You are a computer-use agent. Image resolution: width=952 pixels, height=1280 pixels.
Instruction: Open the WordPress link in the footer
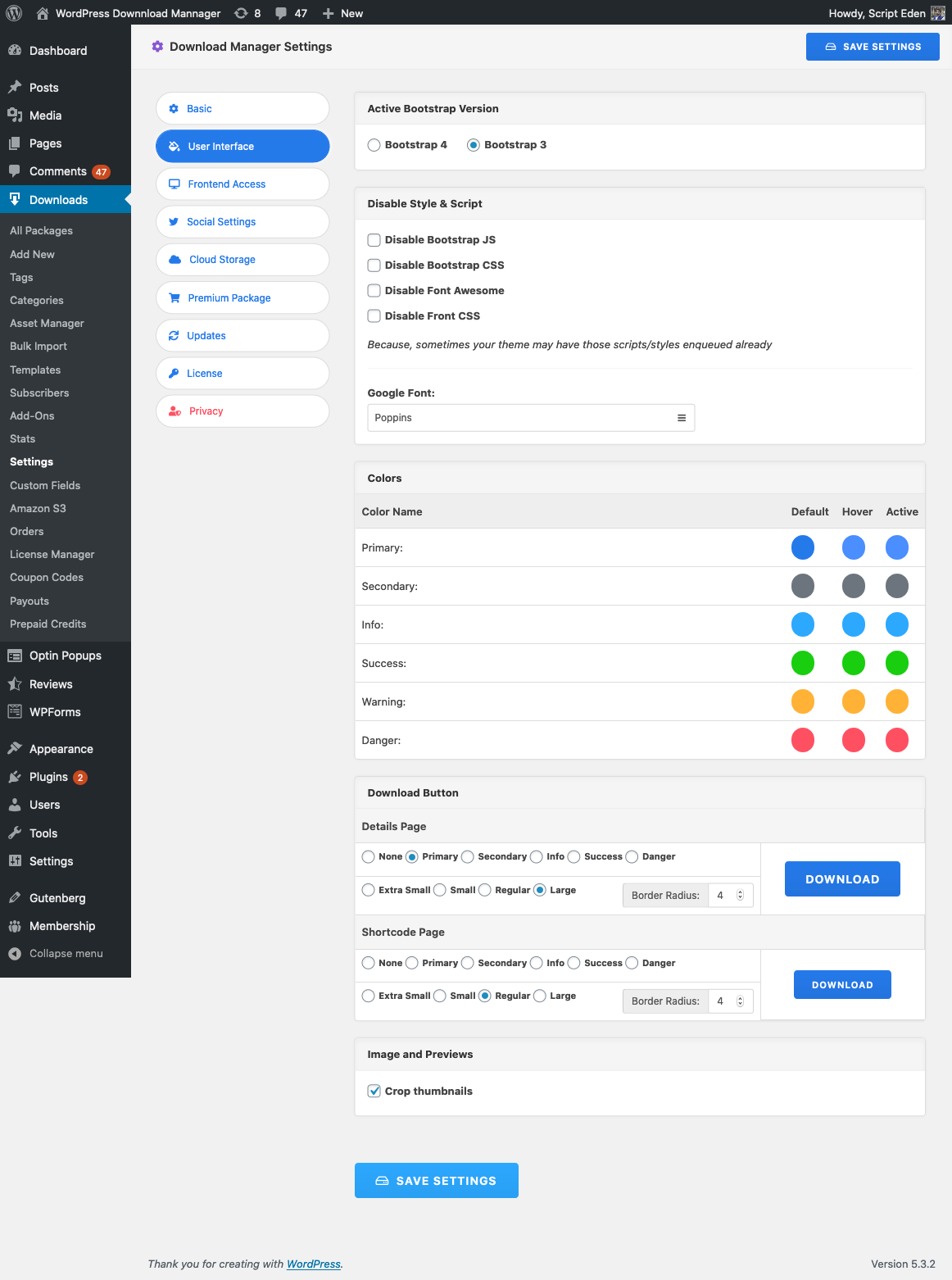pos(313,1264)
